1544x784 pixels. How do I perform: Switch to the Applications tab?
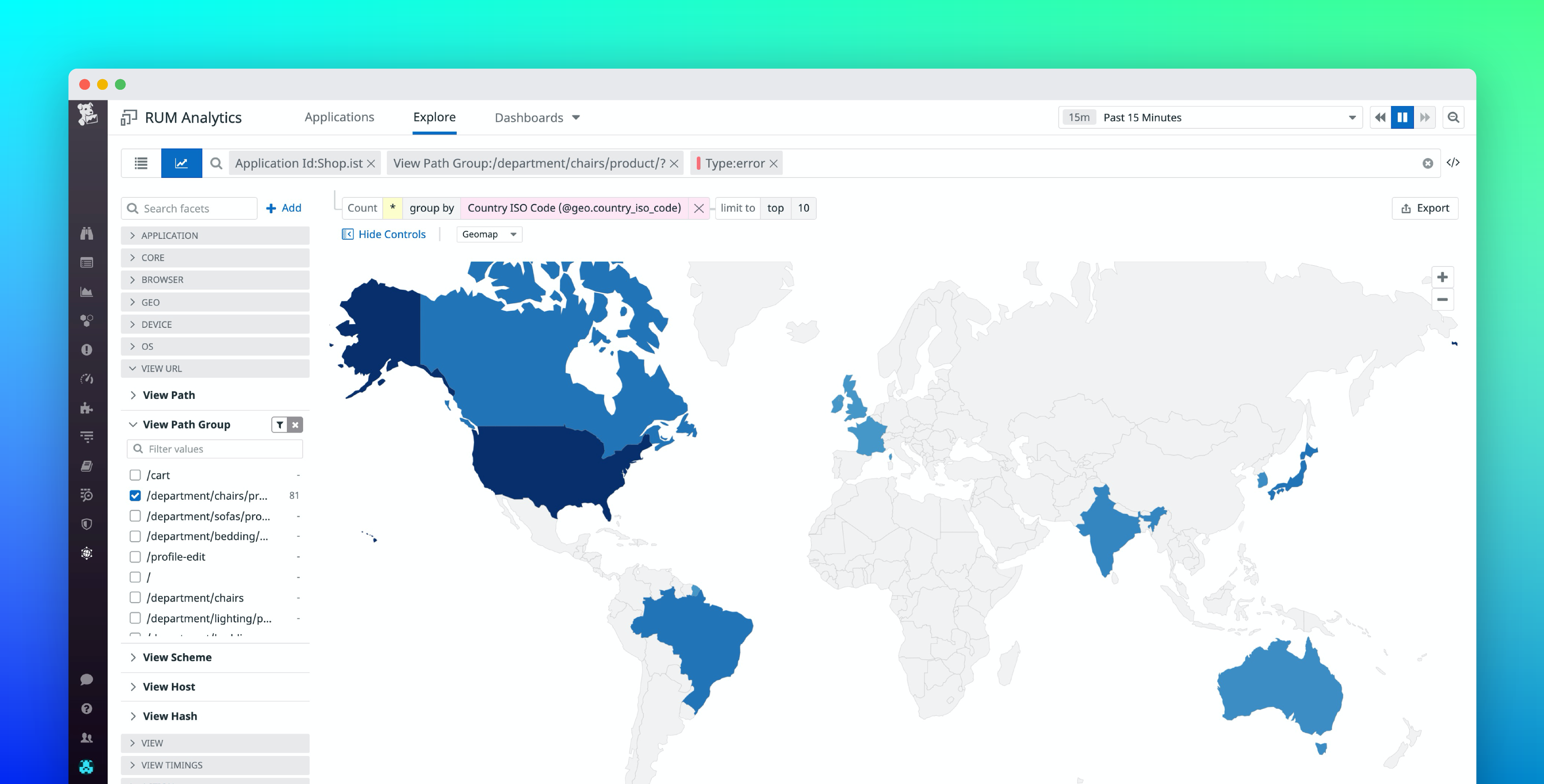point(339,117)
